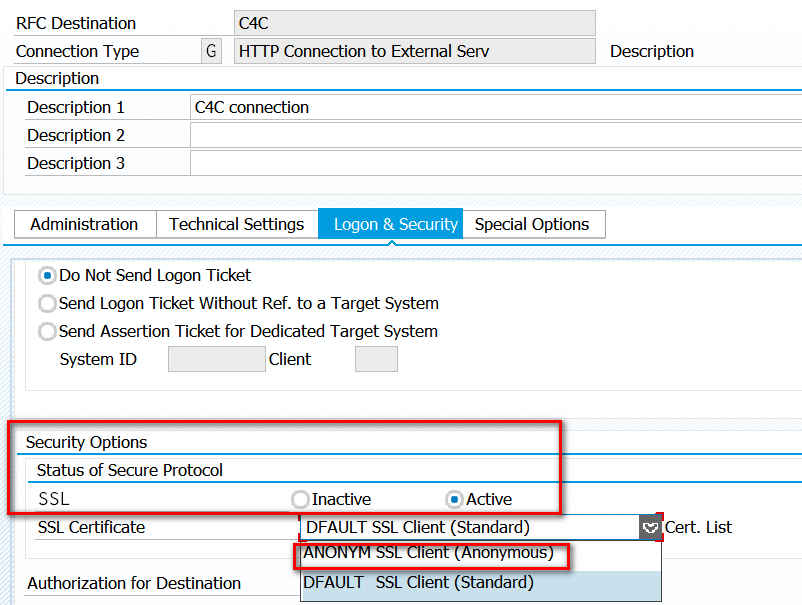This screenshot has height=605, width=802.
Task: Open the Technical Settings tab
Action: coord(236,224)
